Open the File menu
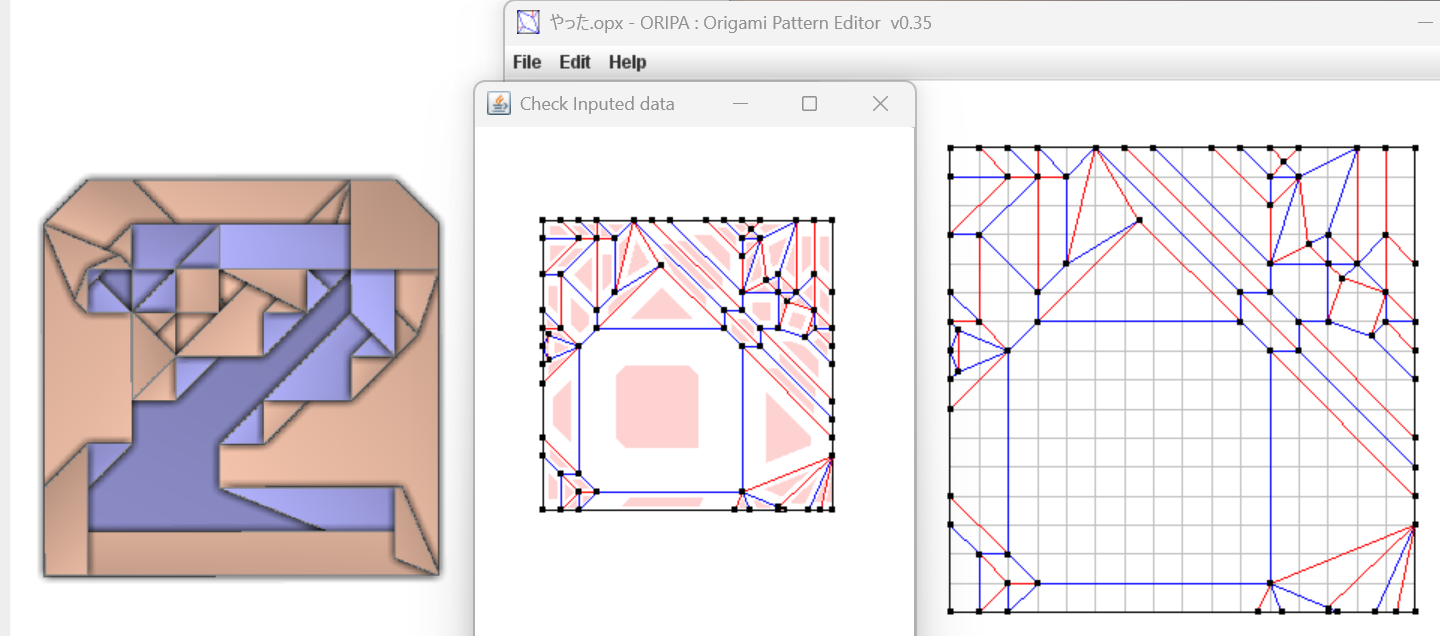 pyautogui.click(x=527, y=62)
